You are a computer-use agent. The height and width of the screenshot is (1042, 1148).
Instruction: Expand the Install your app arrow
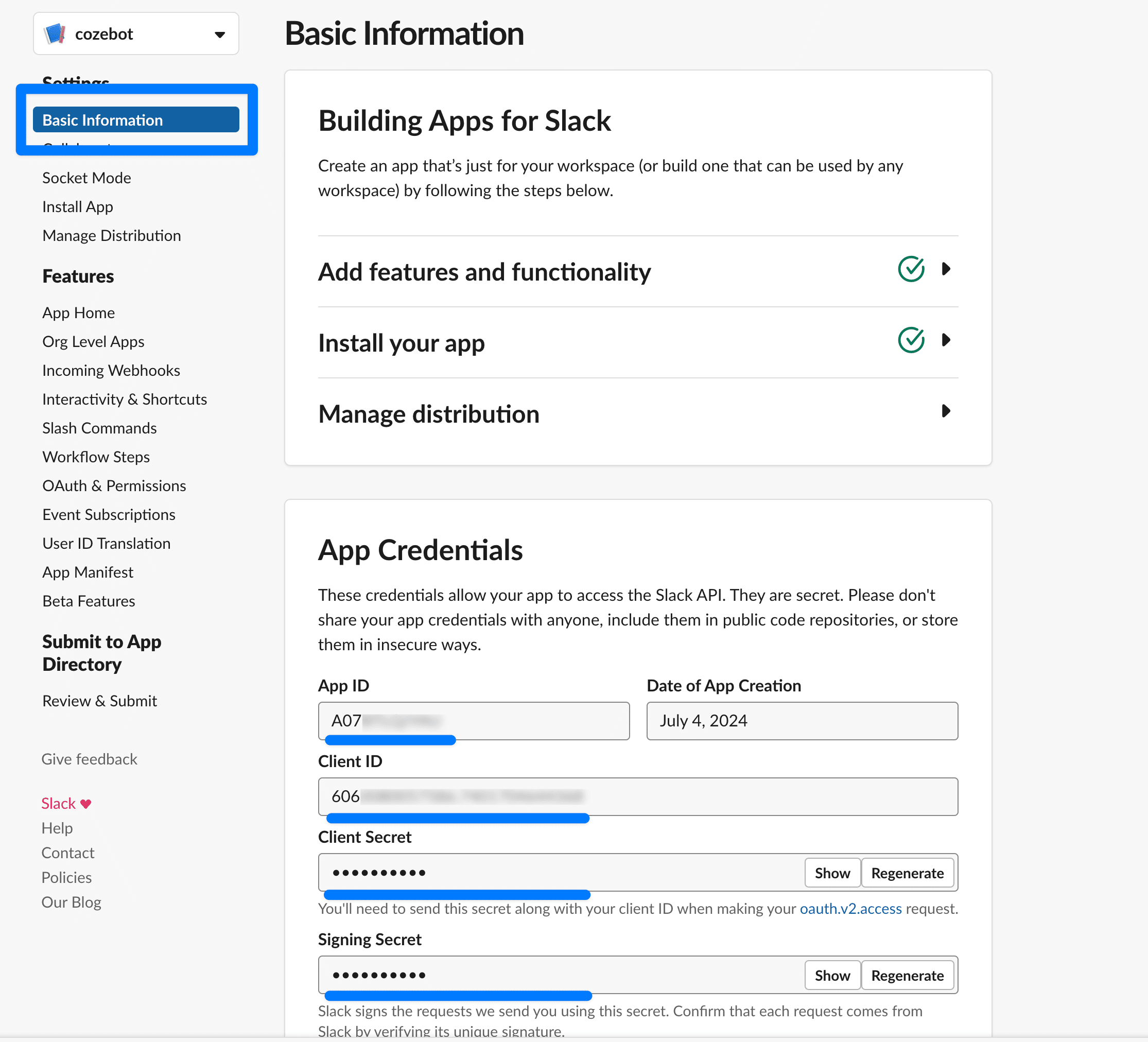[x=946, y=340]
